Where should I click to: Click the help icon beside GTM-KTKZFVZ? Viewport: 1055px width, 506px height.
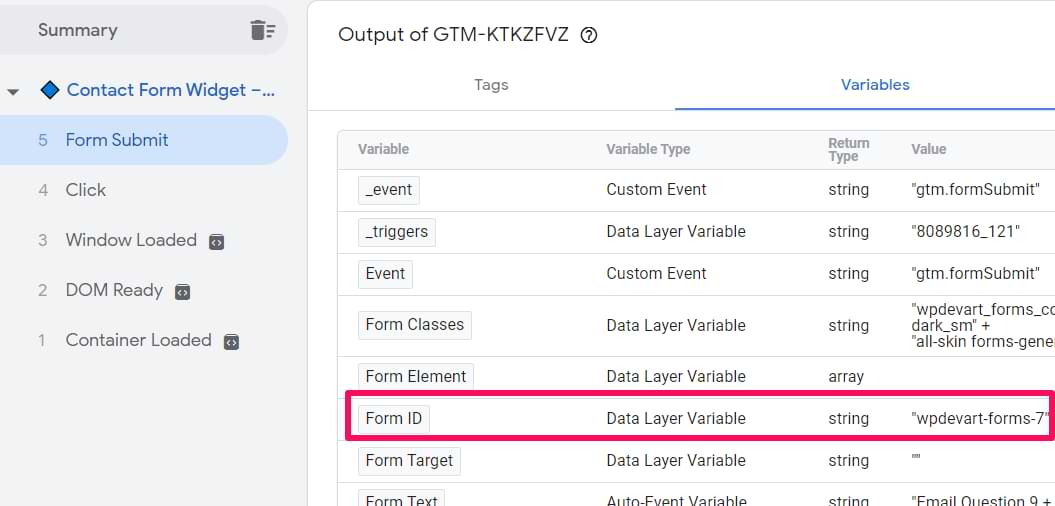coord(589,35)
